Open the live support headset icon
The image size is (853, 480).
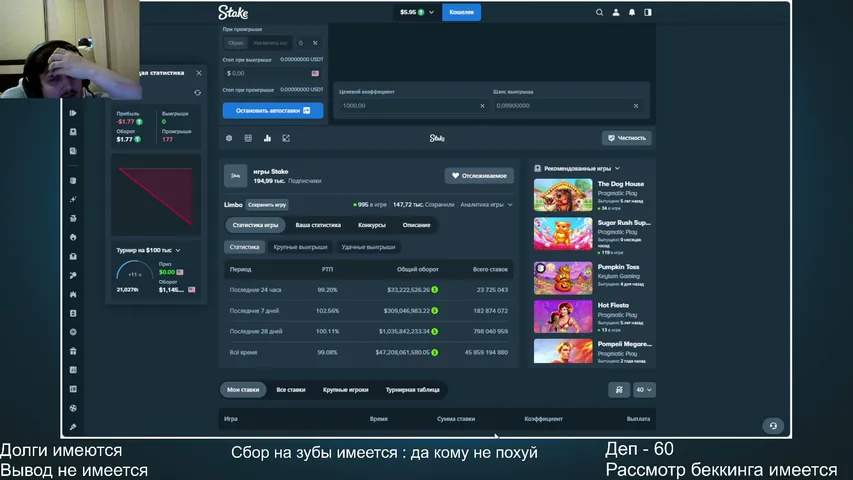773,426
